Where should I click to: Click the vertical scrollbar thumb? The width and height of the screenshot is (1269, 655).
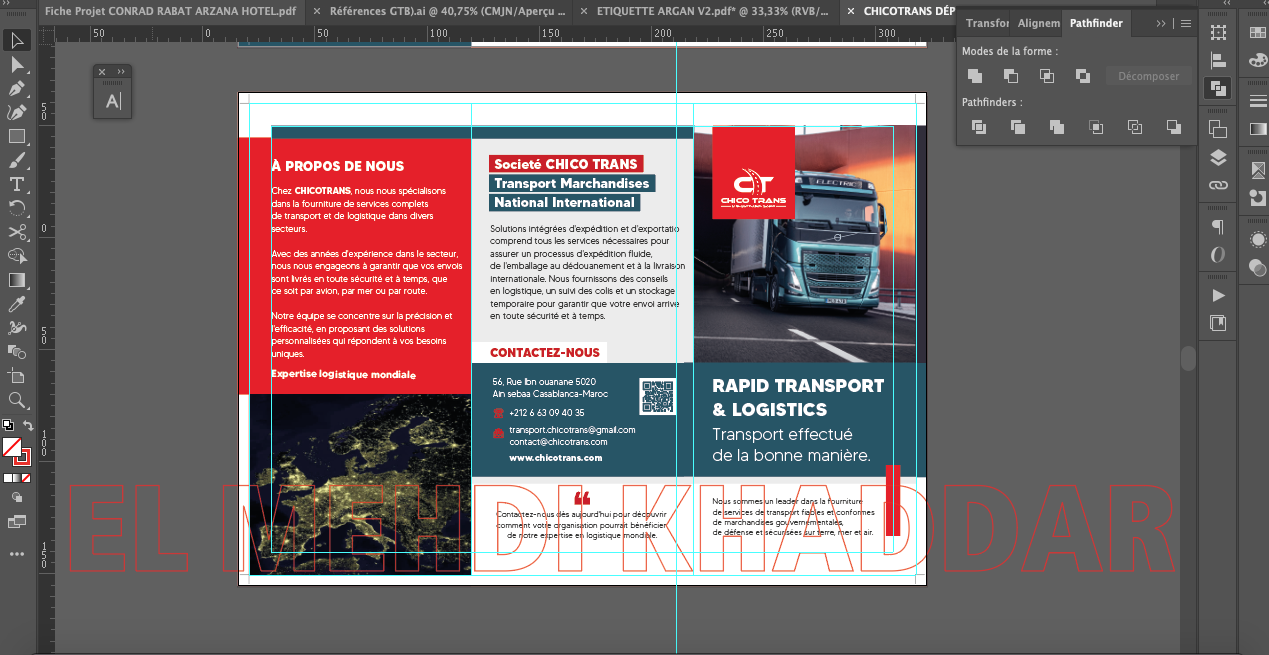[x=1188, y=358]
